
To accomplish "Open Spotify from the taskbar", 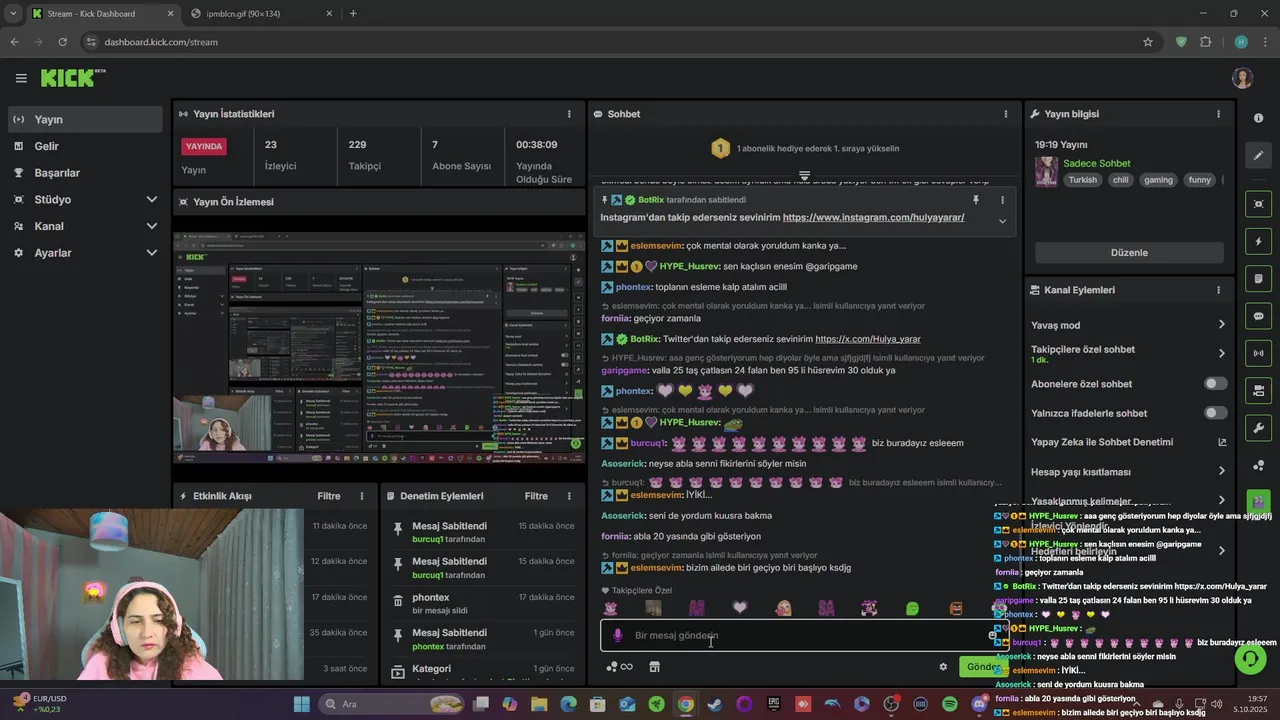I will 950,704.
